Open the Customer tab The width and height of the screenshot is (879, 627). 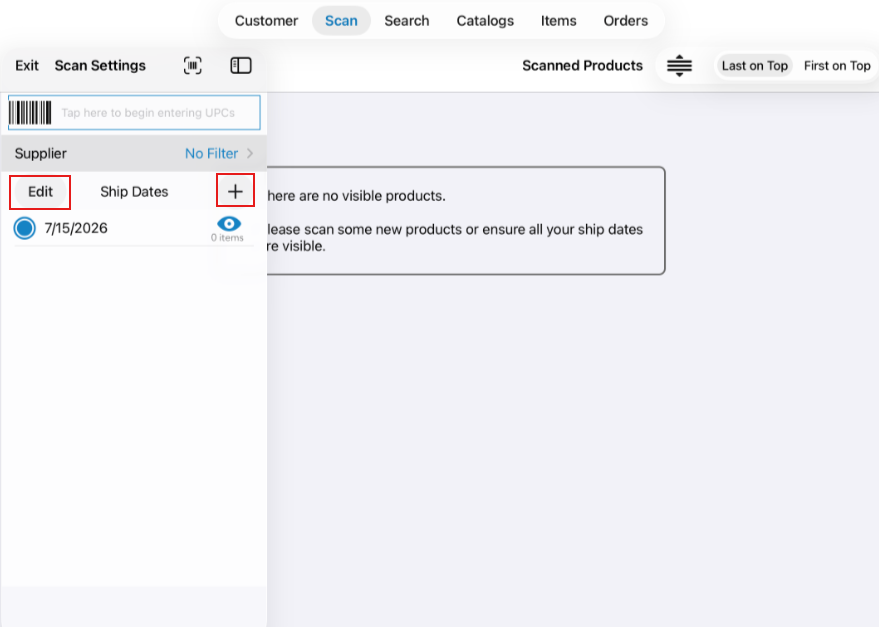pos(266,21)
